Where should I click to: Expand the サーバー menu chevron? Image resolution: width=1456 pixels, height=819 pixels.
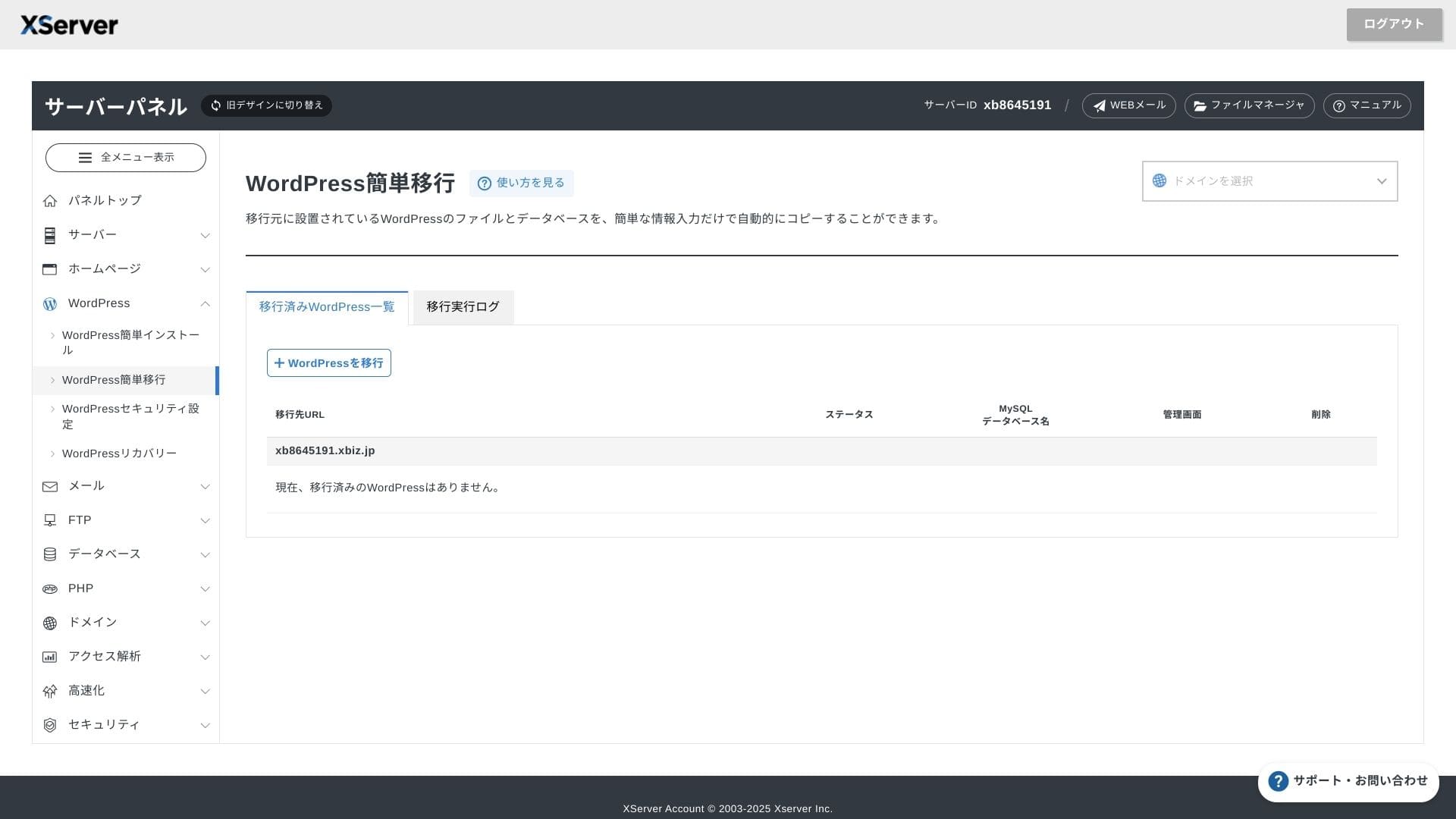[205, 236]
